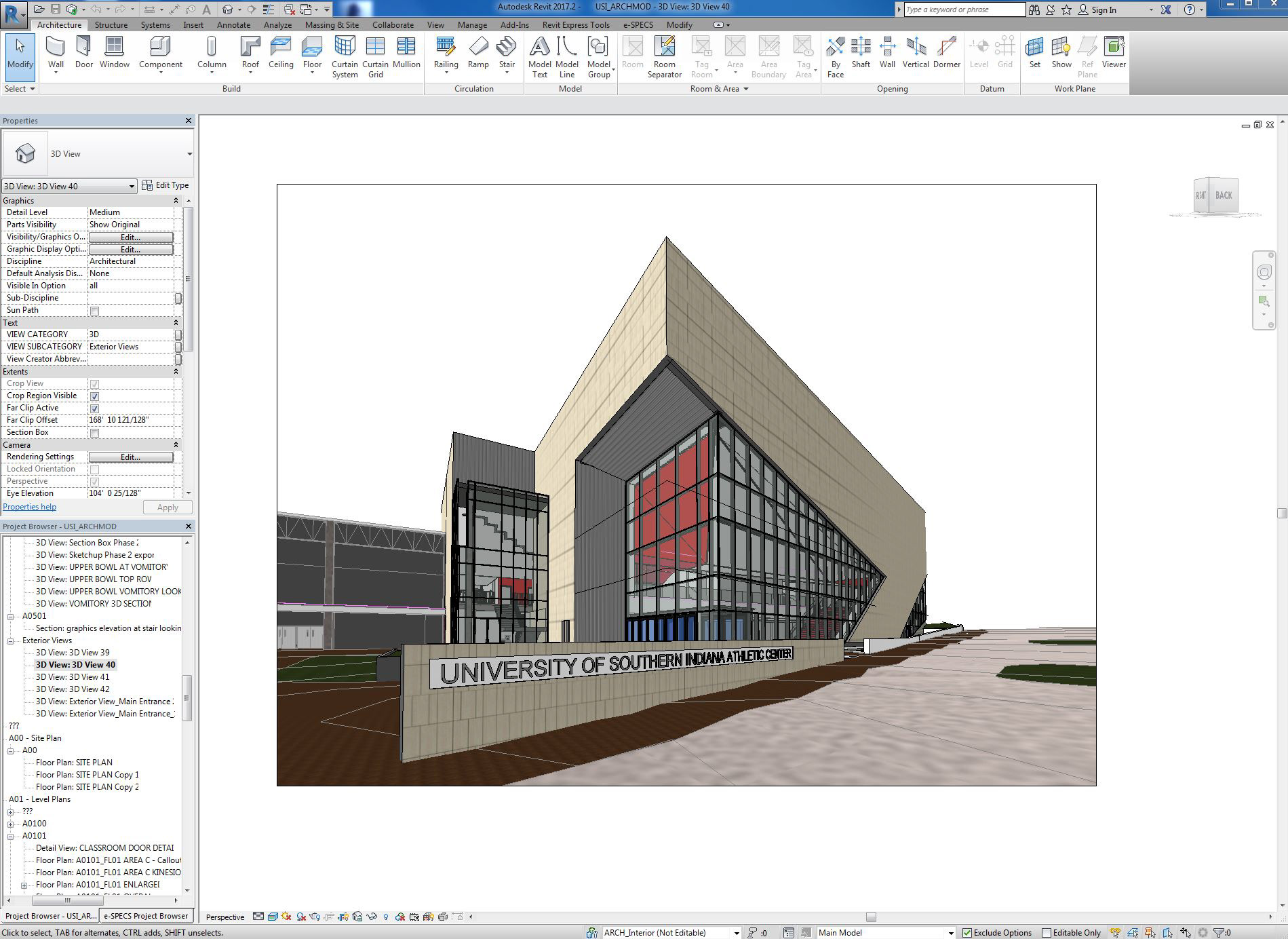1288x939 pixels.
Task: Select 3D View 41 in browser
Action: pyautogui.click(x=73, y=677)
